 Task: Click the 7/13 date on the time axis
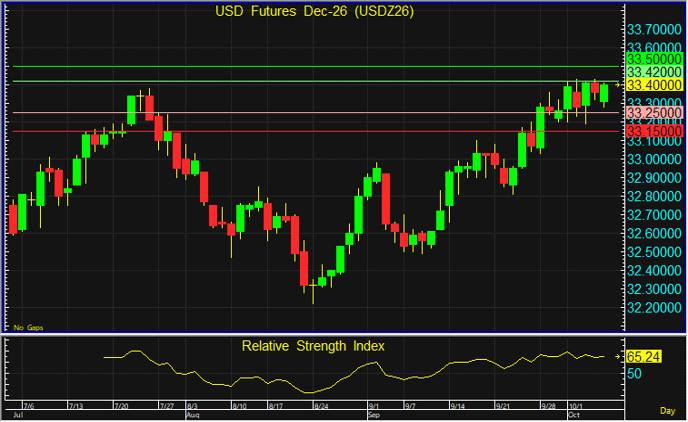76,407
